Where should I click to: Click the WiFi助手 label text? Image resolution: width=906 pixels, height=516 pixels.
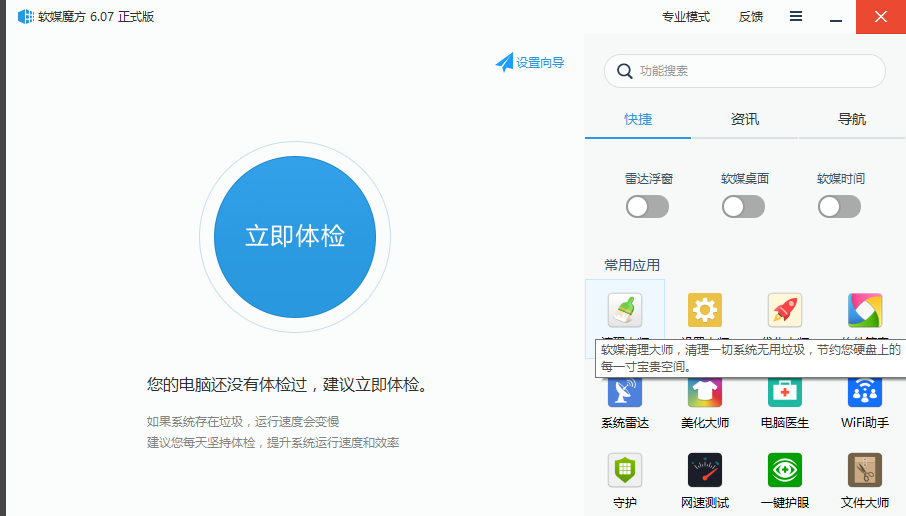pyautogui.click(x=864, y=423)
